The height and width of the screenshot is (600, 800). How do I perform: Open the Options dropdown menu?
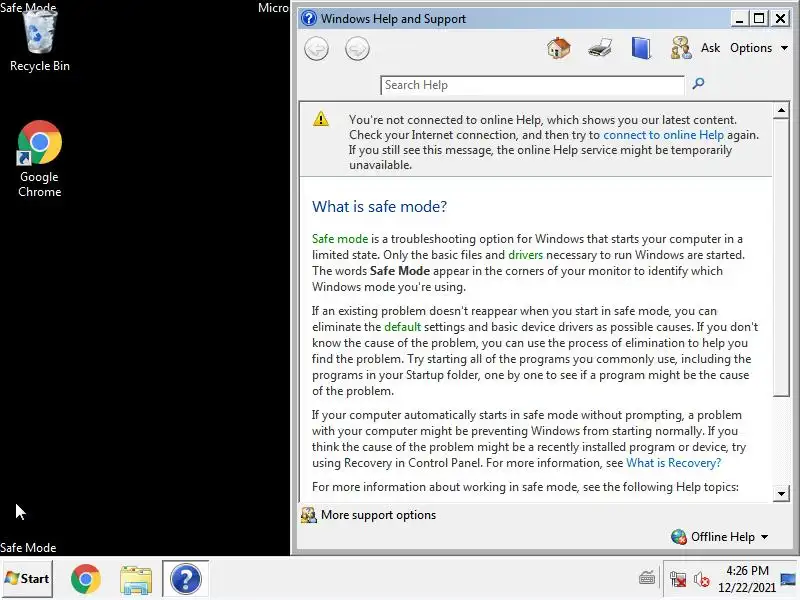(x=759, y=48)
